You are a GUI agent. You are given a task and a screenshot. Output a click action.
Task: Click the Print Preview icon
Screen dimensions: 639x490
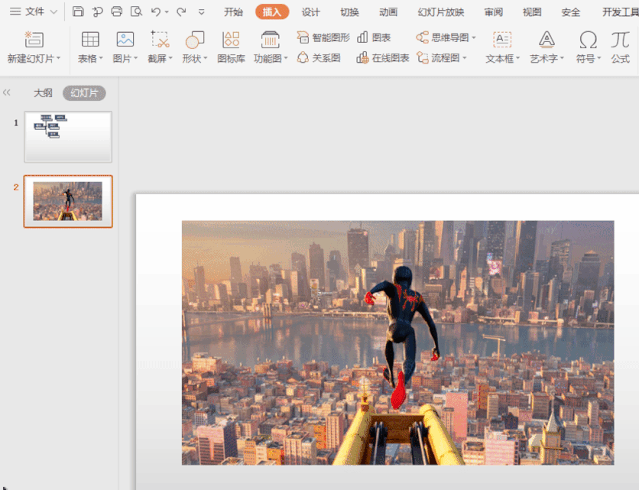(x=136, y=12)
